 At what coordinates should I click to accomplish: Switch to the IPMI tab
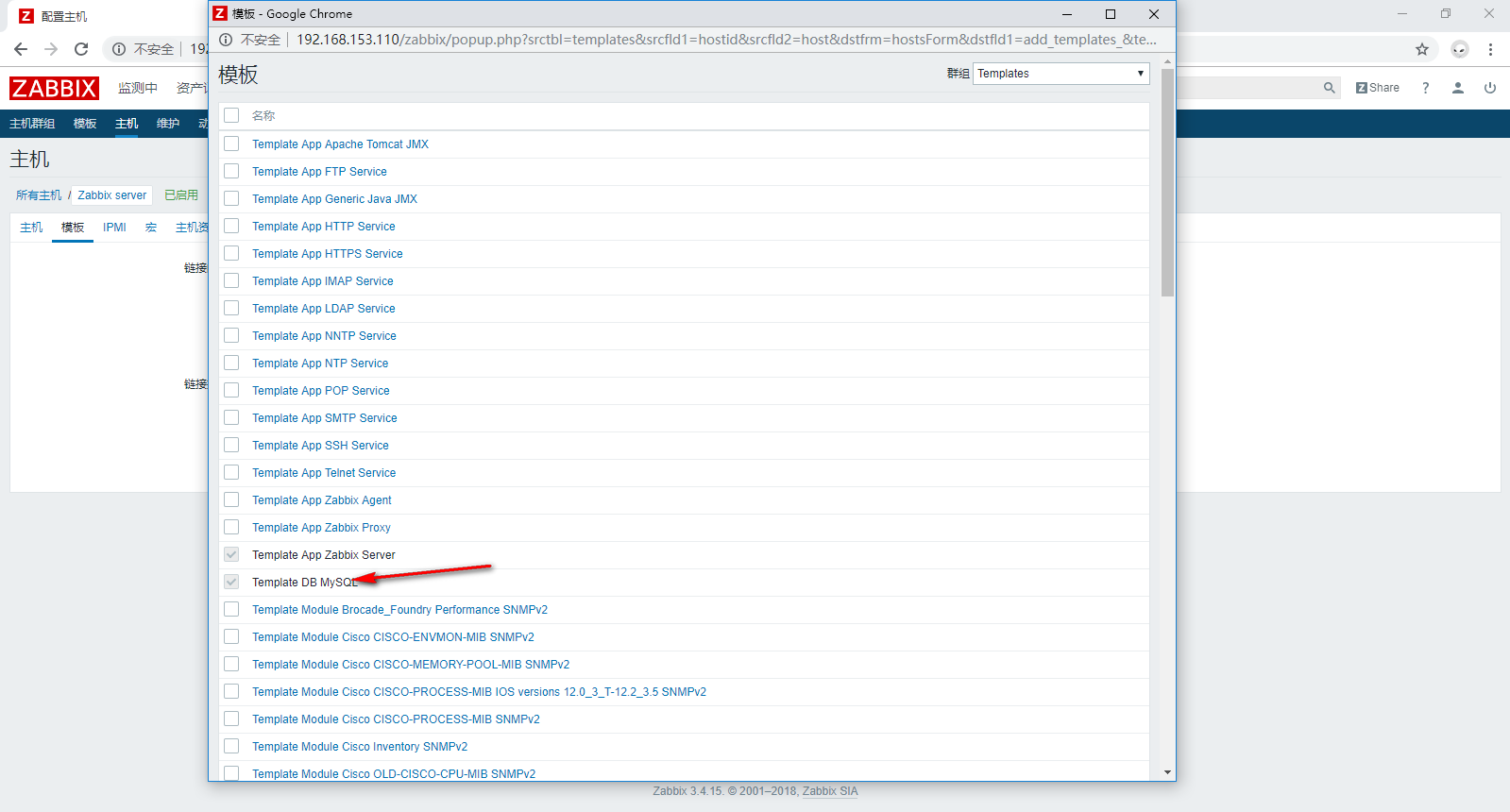[x=114, y=228]
